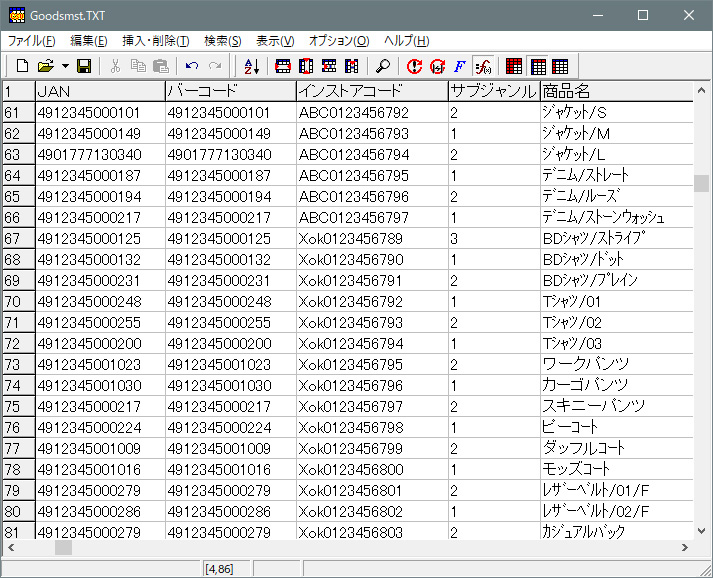The height and width of the screenshot is (578, 713).
Task: Toggle the rightmost grid display mode button
Action: [x=560, y=66]
